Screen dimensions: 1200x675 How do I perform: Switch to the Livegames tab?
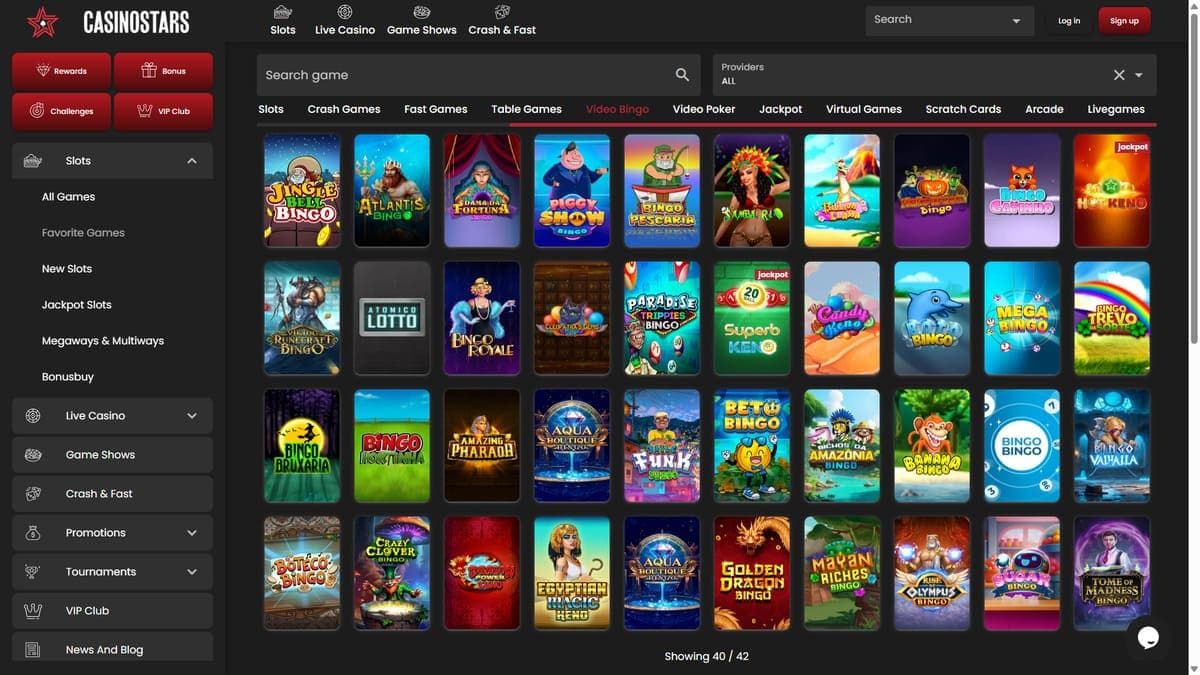tap(1116, 109)
